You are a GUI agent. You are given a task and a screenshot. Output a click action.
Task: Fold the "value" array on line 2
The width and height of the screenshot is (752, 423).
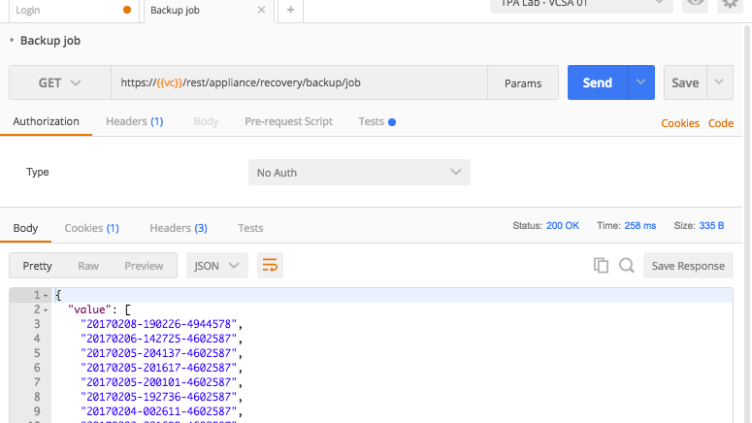coord(46,310)
